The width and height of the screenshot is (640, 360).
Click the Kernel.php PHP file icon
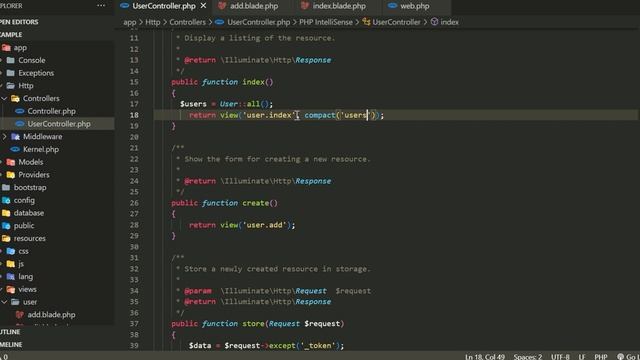tap(15, 149)
